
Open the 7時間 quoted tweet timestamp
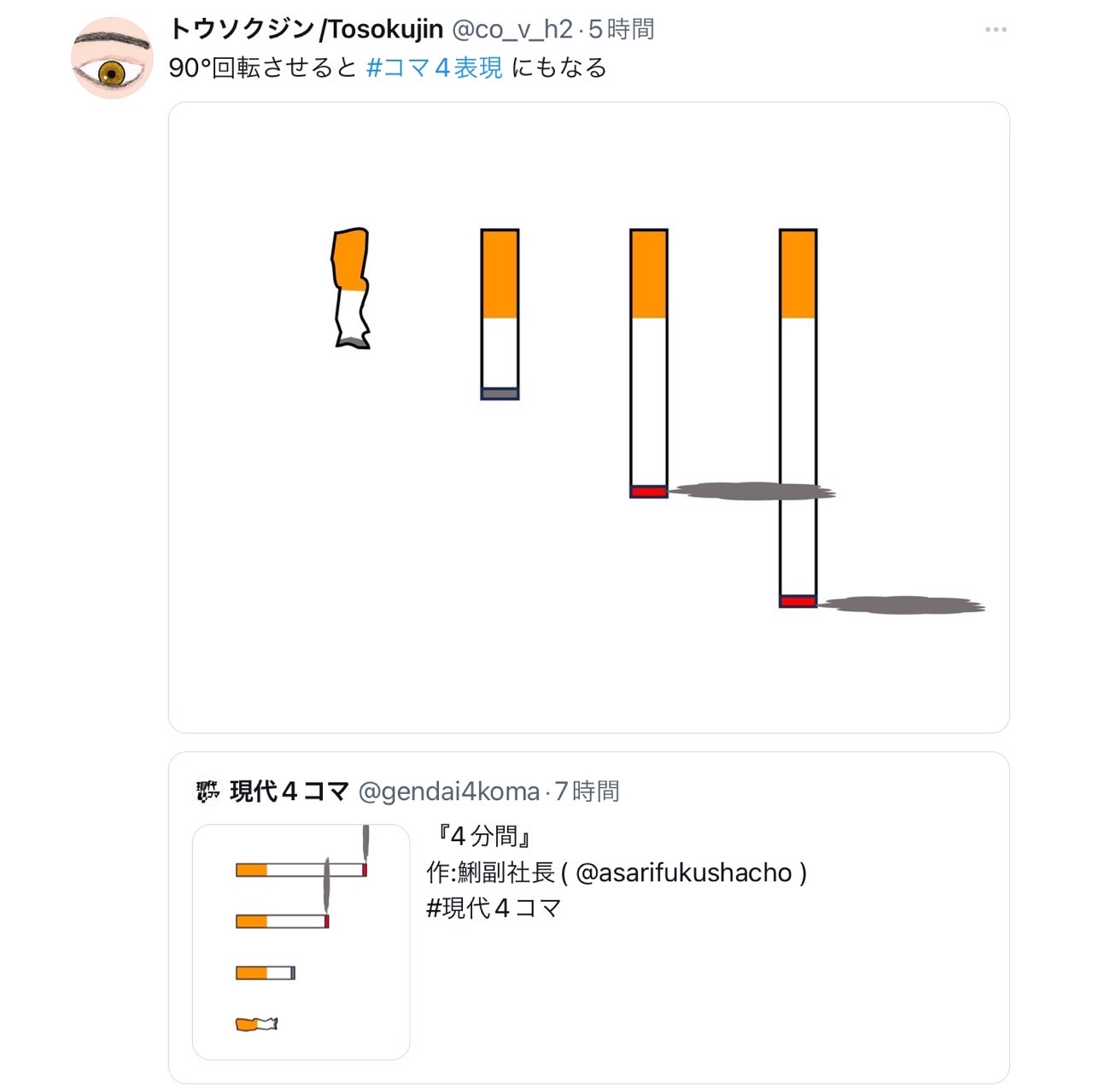[587, 791]
